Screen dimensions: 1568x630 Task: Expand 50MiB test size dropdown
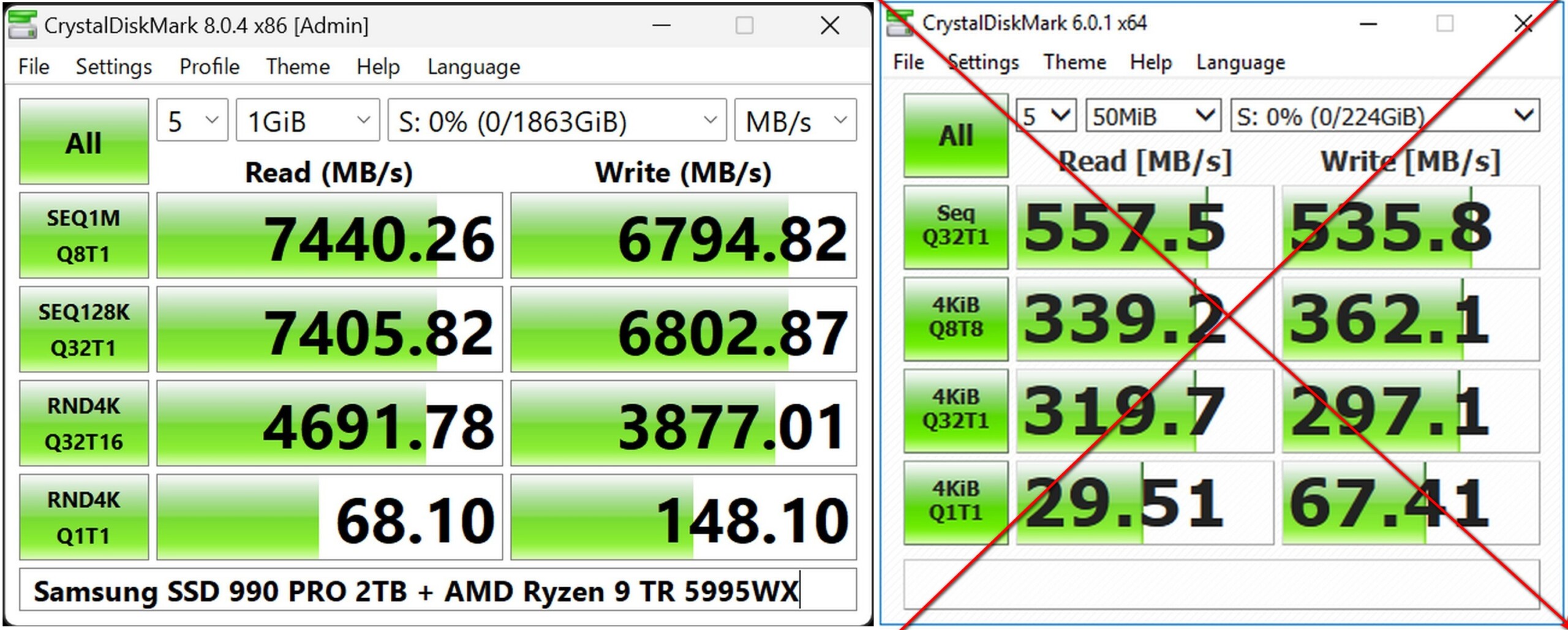[1154, 116]
